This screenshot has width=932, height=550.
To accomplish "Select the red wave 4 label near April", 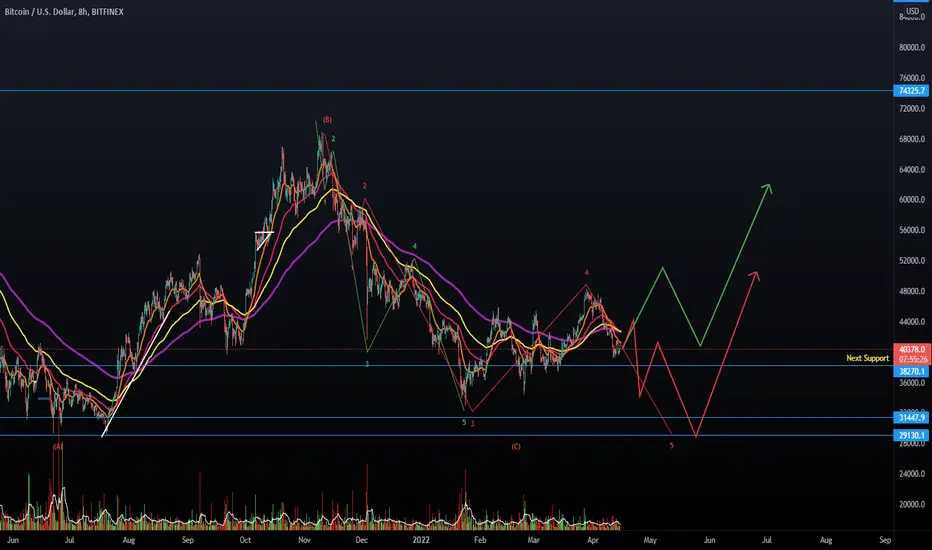I will pyautogui.click(x=586, y=273).
